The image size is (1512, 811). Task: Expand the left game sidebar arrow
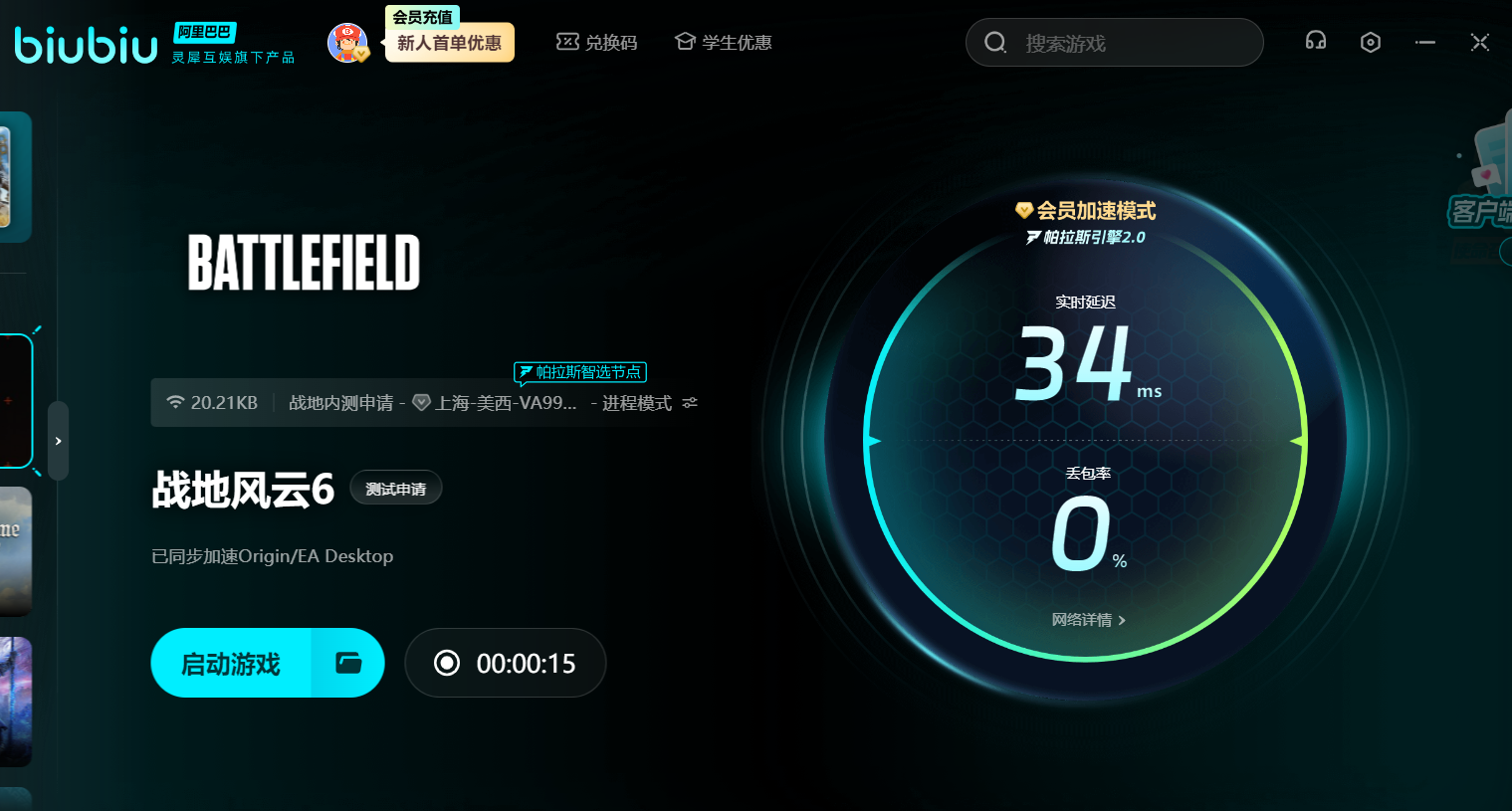coord(59,441)
